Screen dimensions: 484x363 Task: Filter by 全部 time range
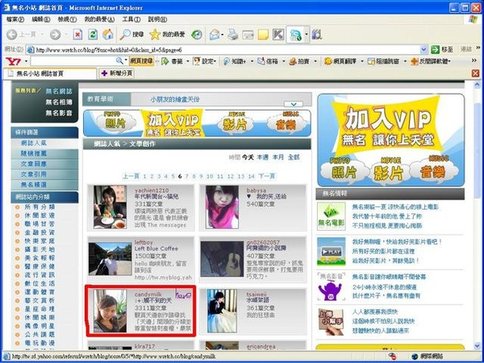[294, 157]
